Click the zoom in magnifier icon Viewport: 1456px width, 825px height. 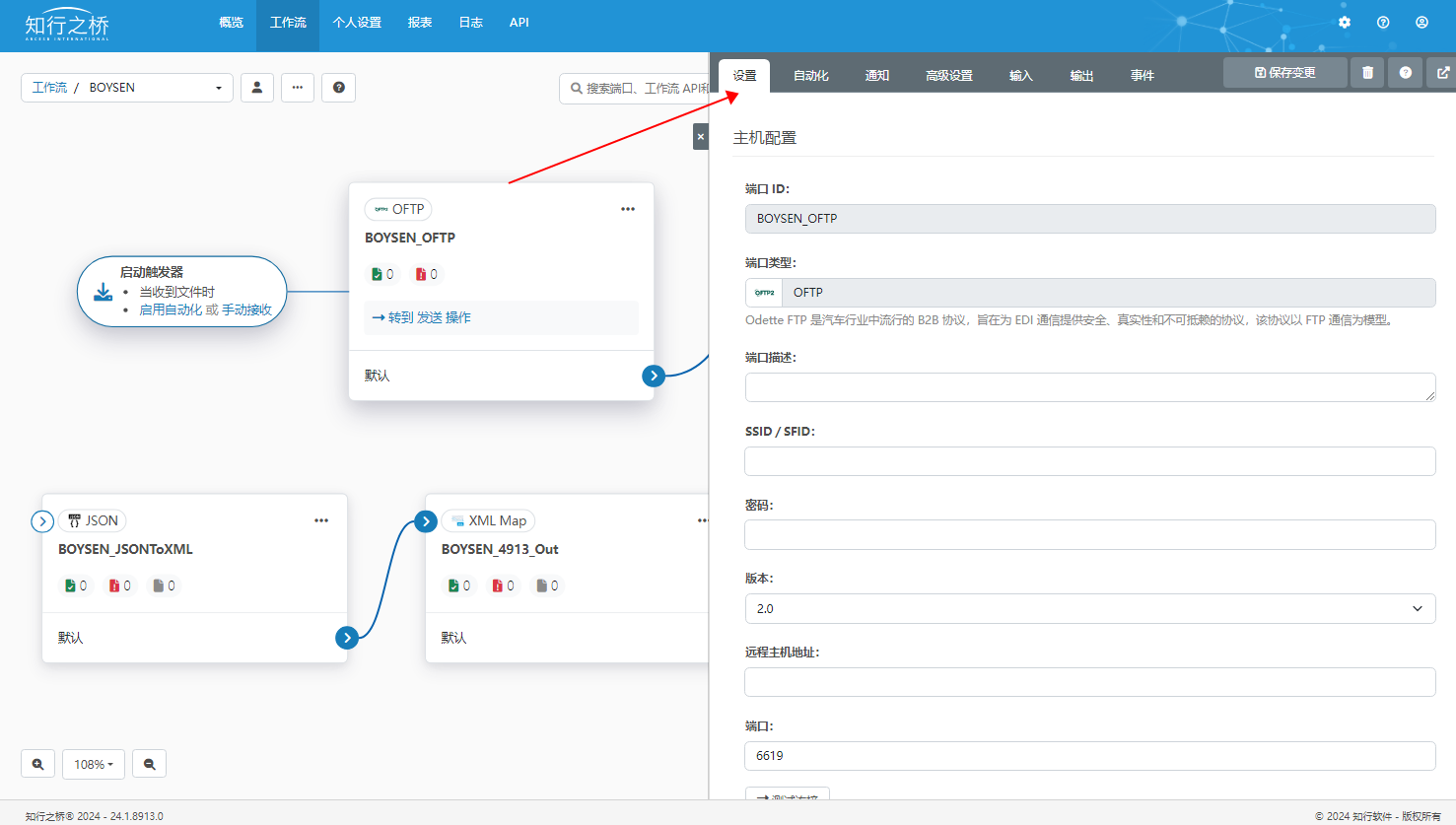pyautogui.click(x=37, y=764)
